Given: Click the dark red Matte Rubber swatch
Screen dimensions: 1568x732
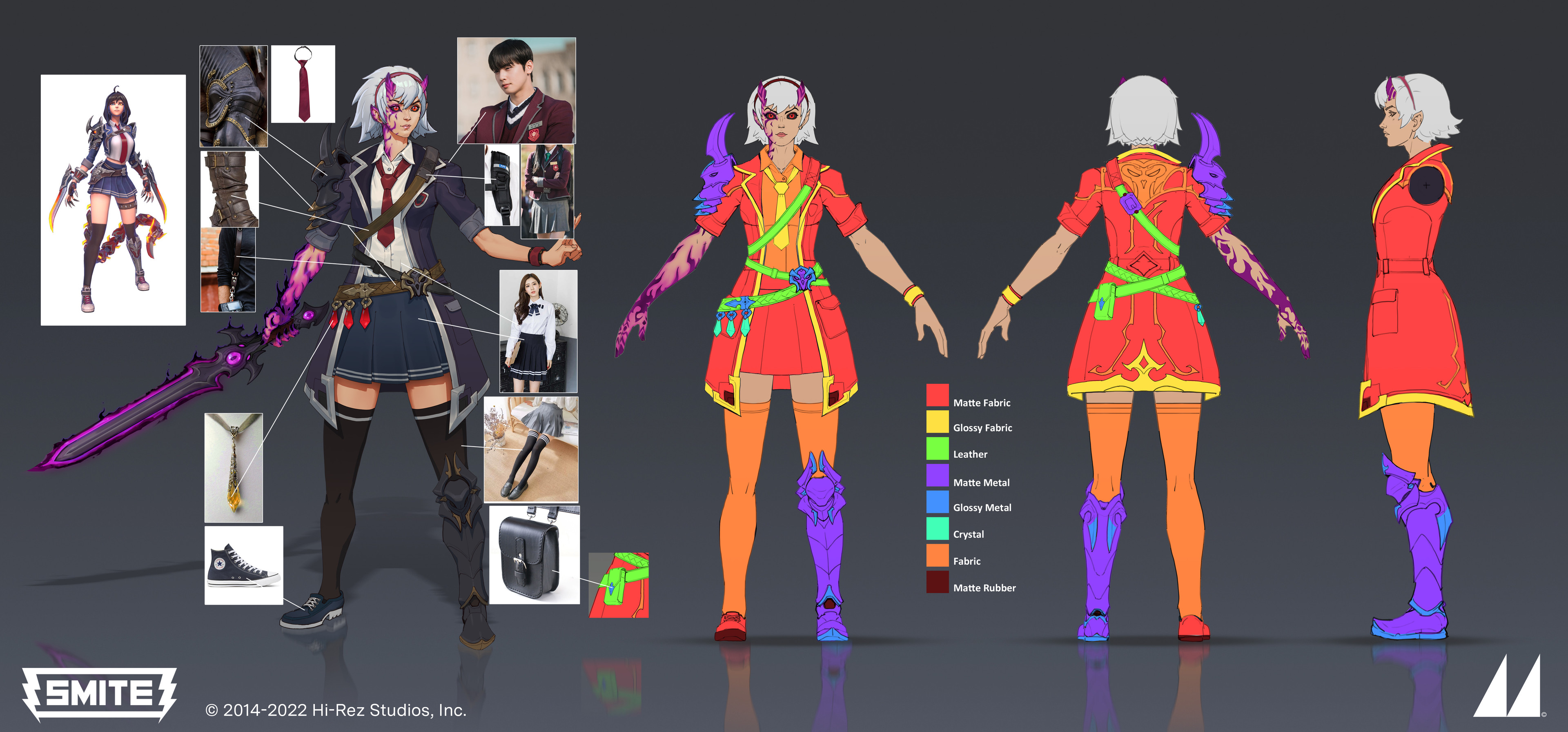Looking at the screenshot, I should (x=938, y=582).
